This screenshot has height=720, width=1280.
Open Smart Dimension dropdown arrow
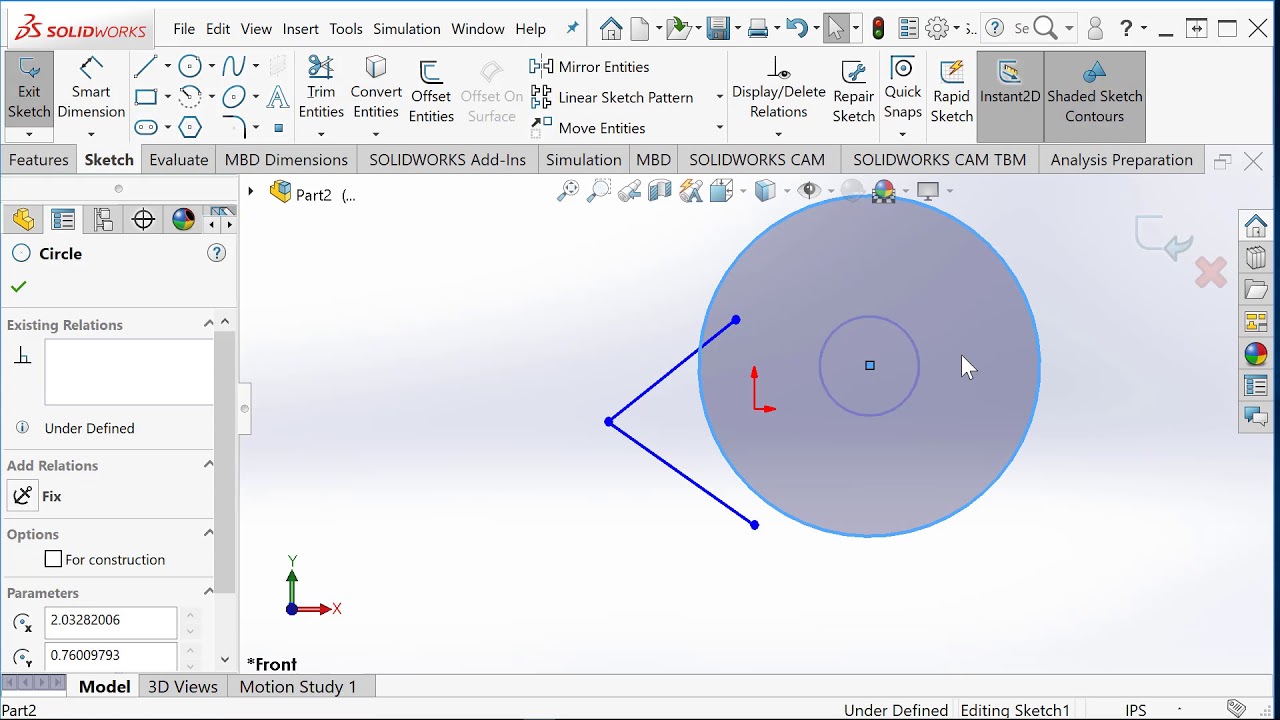pos(91,134)
